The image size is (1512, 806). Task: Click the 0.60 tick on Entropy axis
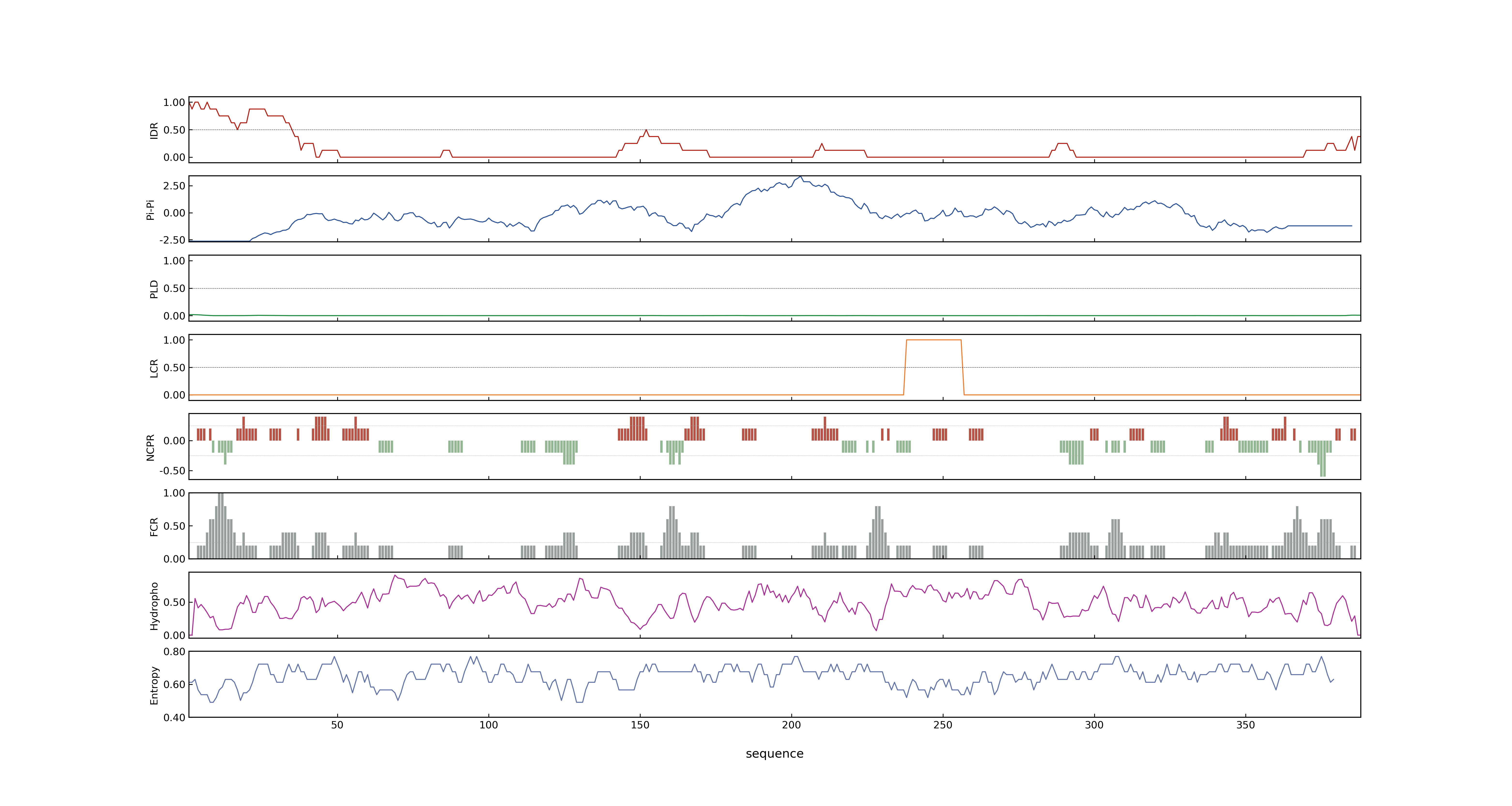pos(174,685)
